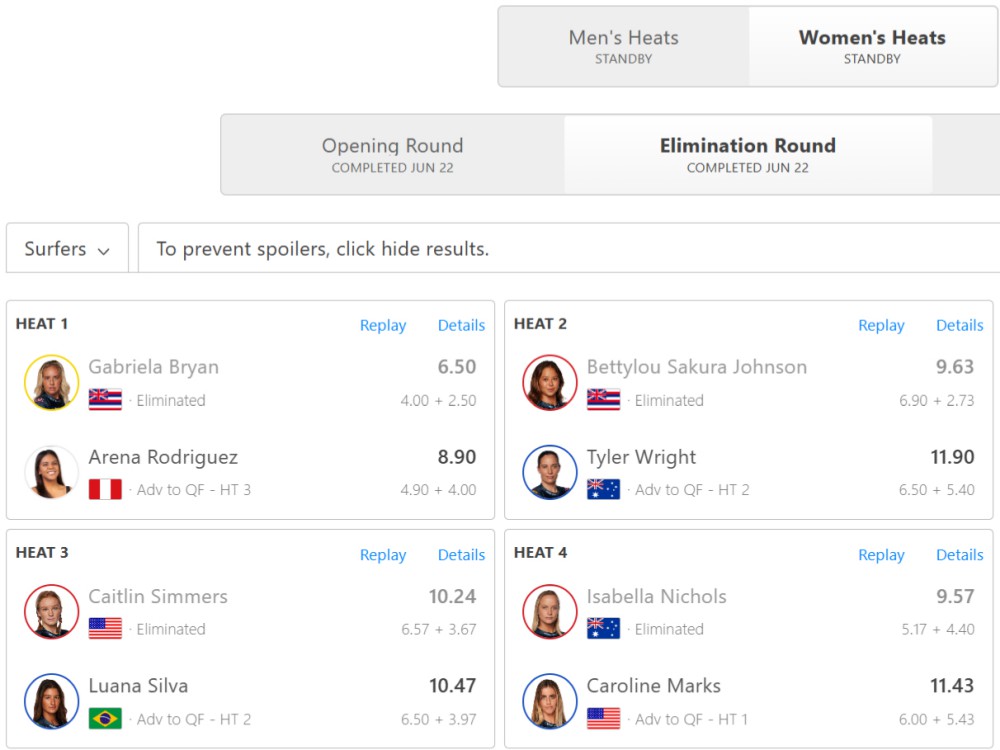View Heat 2 Details
Viewport: 1000px width, 750px height.
click(x=959, y=325)
